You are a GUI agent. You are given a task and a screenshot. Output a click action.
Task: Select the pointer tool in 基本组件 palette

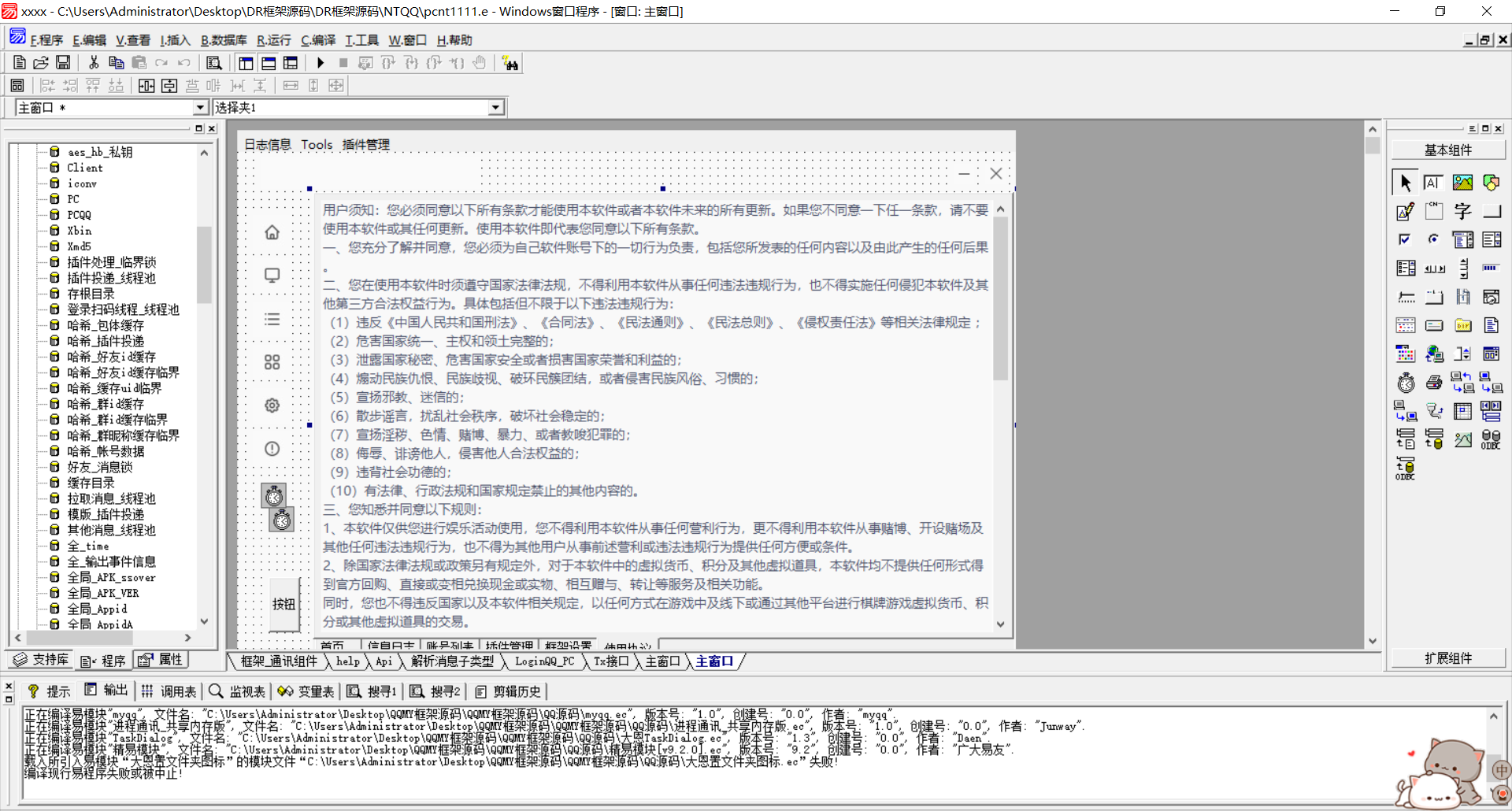tap(1405, 183)
